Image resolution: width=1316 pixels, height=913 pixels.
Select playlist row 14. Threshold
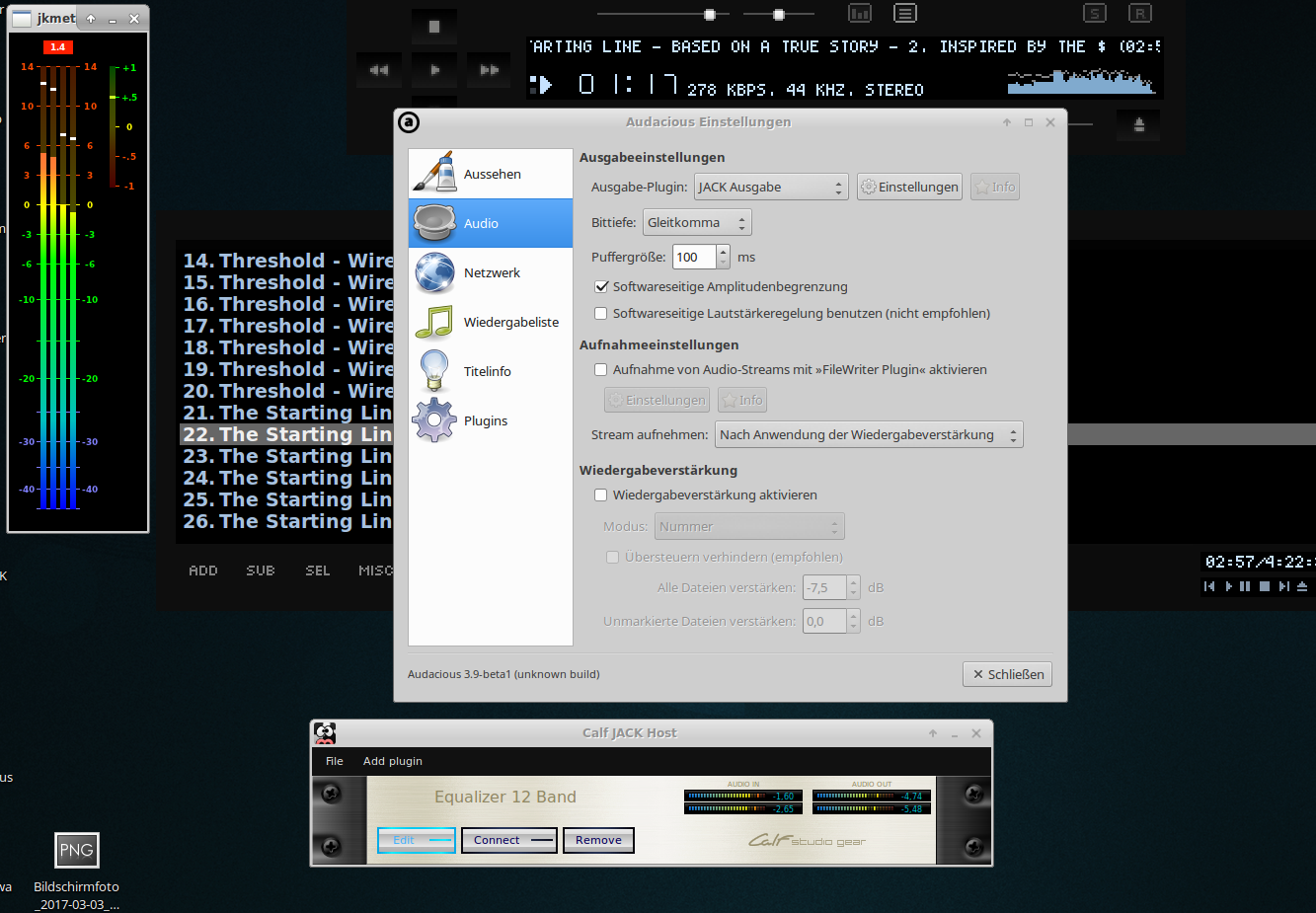click(x=286, y=261)
